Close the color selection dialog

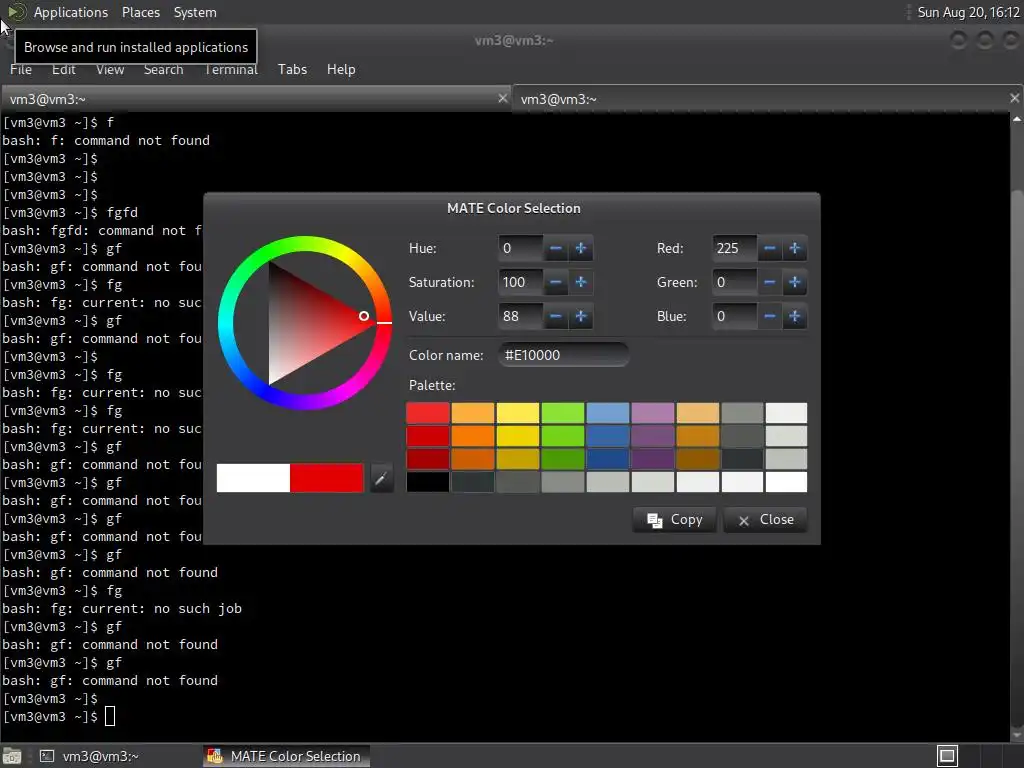(x=765, y=520)
